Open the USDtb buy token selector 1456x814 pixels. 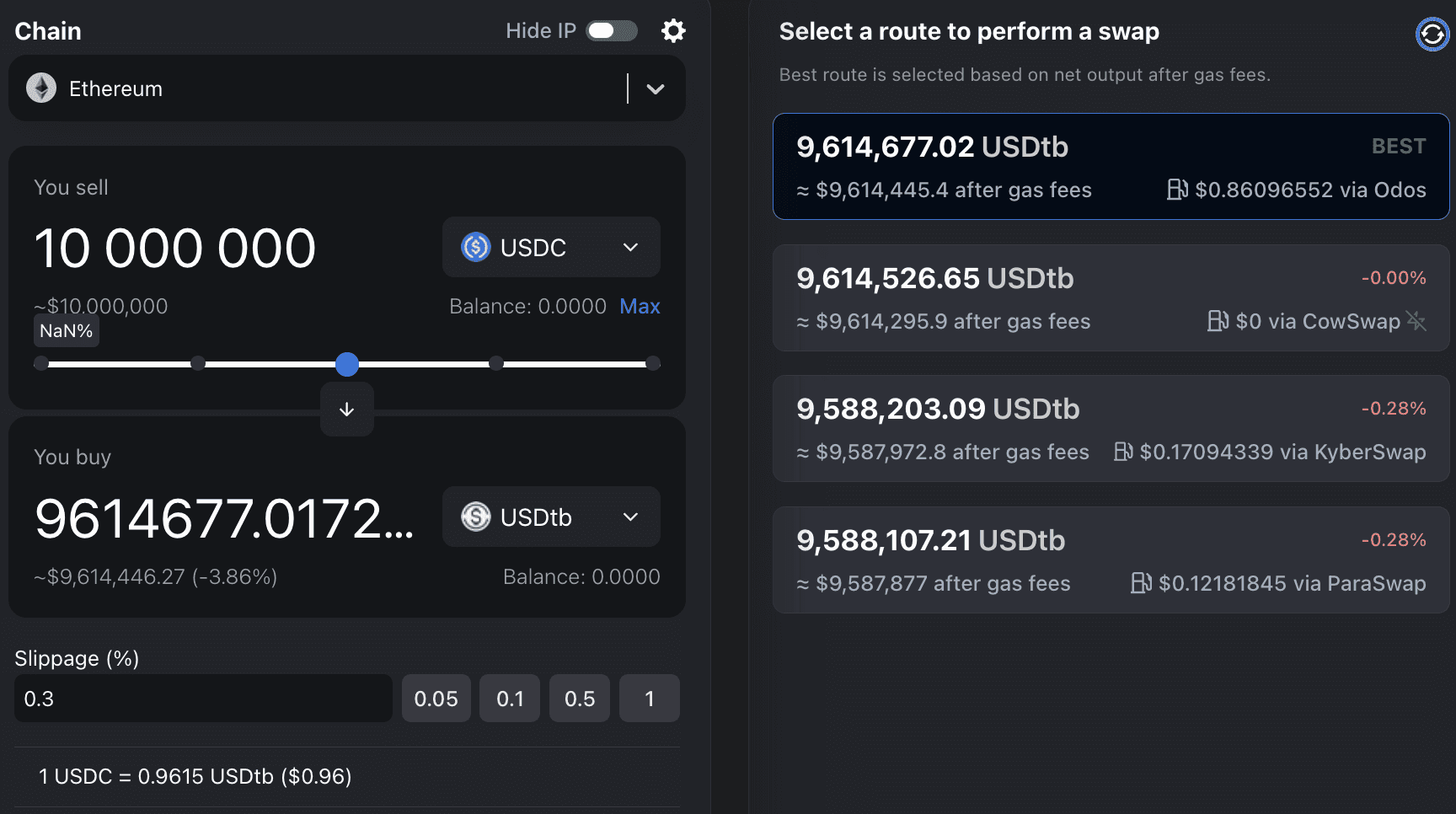[550, 517]
